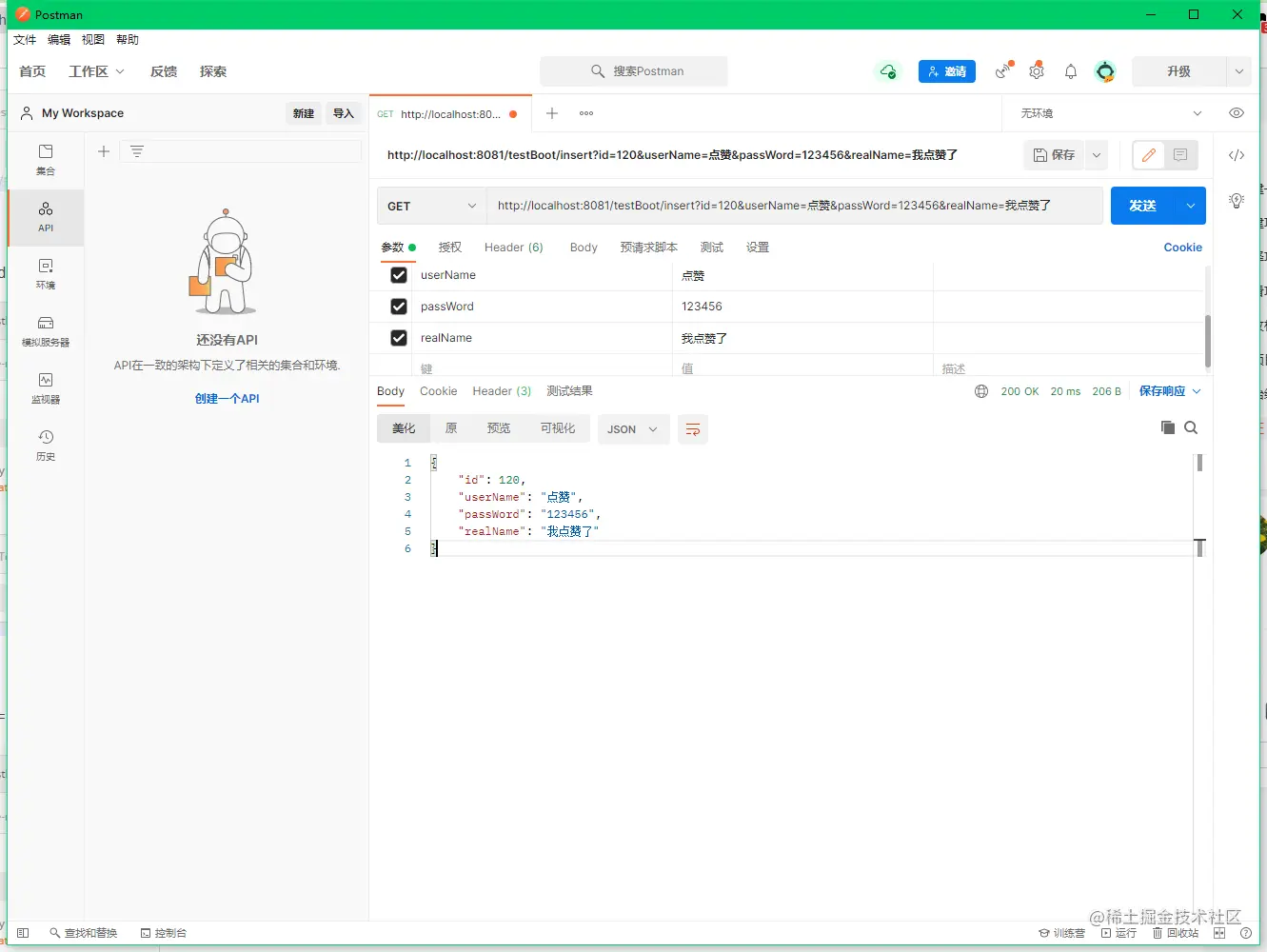Click the plus icon to open new tab
The image size is (1267, 952).
552,113
